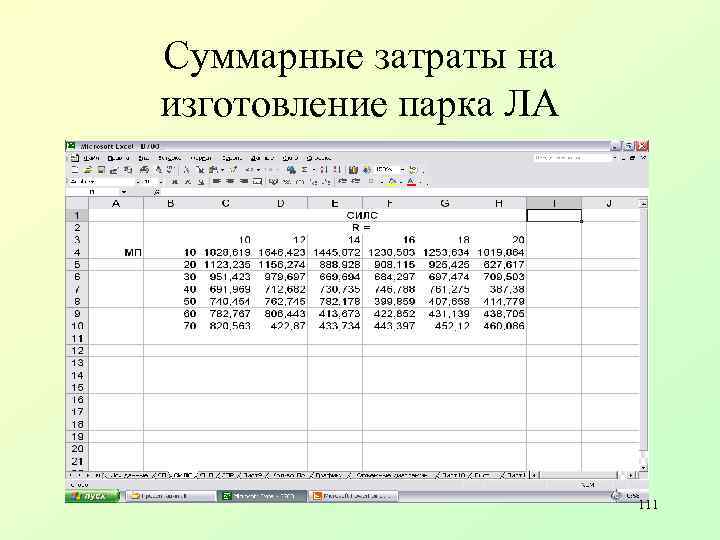Image resolution: width=720 pixels, height=540 pixels.
Task: Open the zoom percentage dropdown
Action: (x=402, y=169)
